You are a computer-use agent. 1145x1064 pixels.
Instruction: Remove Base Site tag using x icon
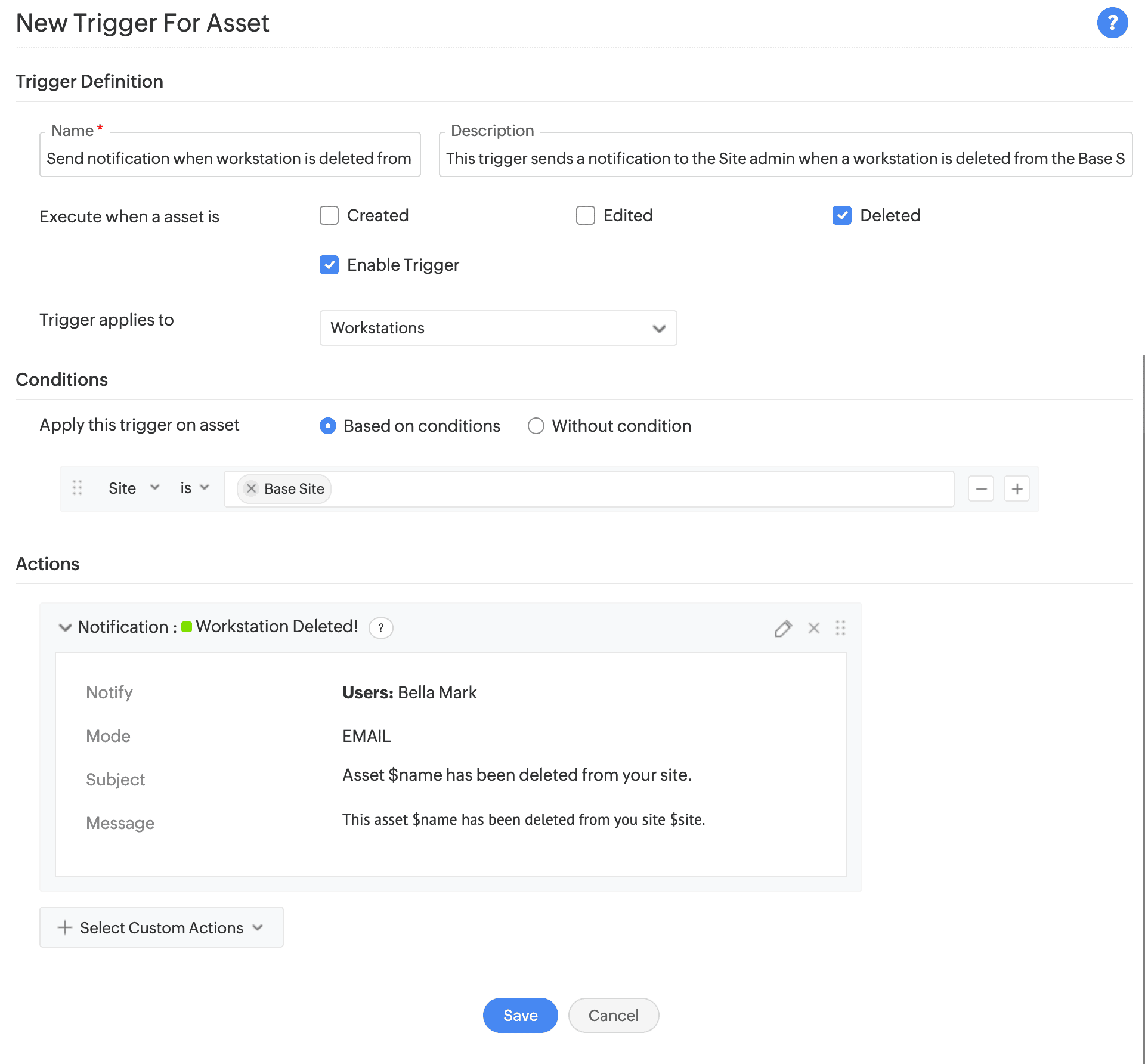[251, 489]
